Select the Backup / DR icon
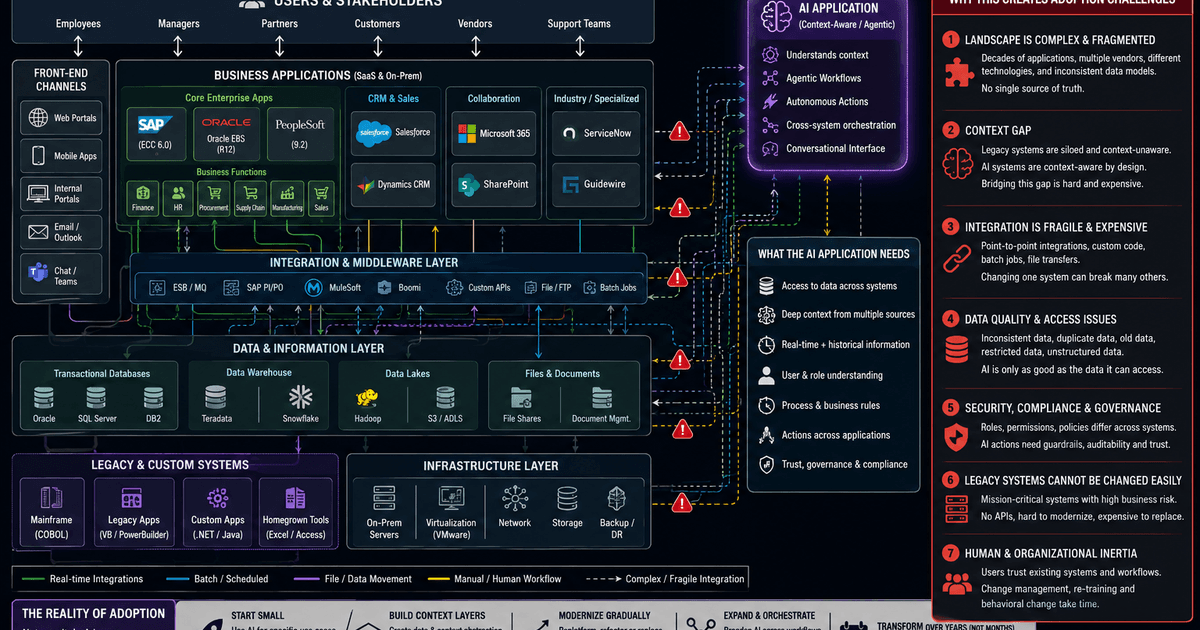 tap(617, 499)
